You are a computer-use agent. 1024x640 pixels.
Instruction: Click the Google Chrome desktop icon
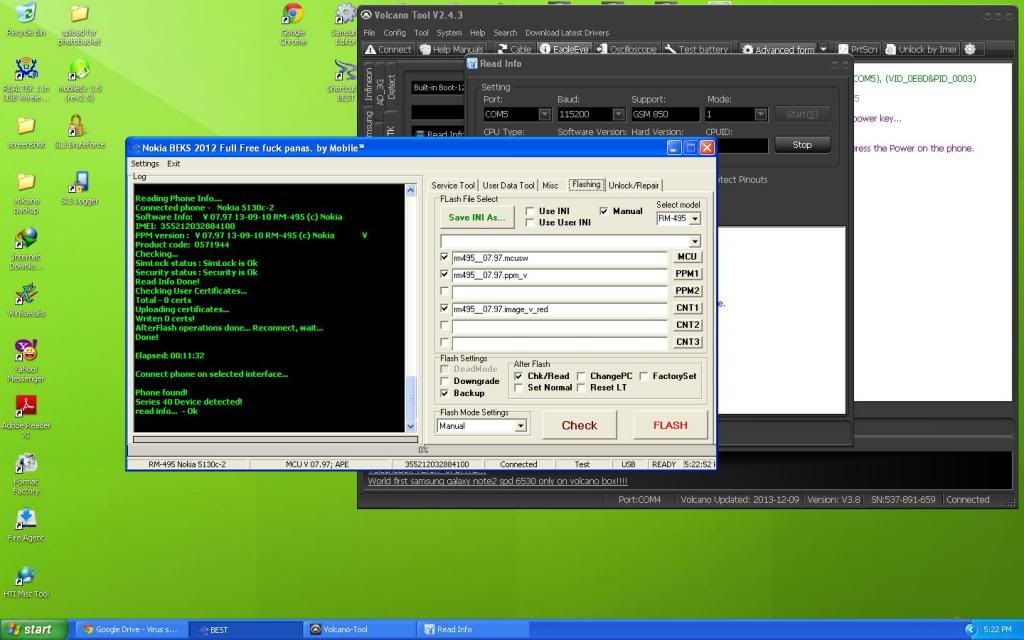(292, 24)
